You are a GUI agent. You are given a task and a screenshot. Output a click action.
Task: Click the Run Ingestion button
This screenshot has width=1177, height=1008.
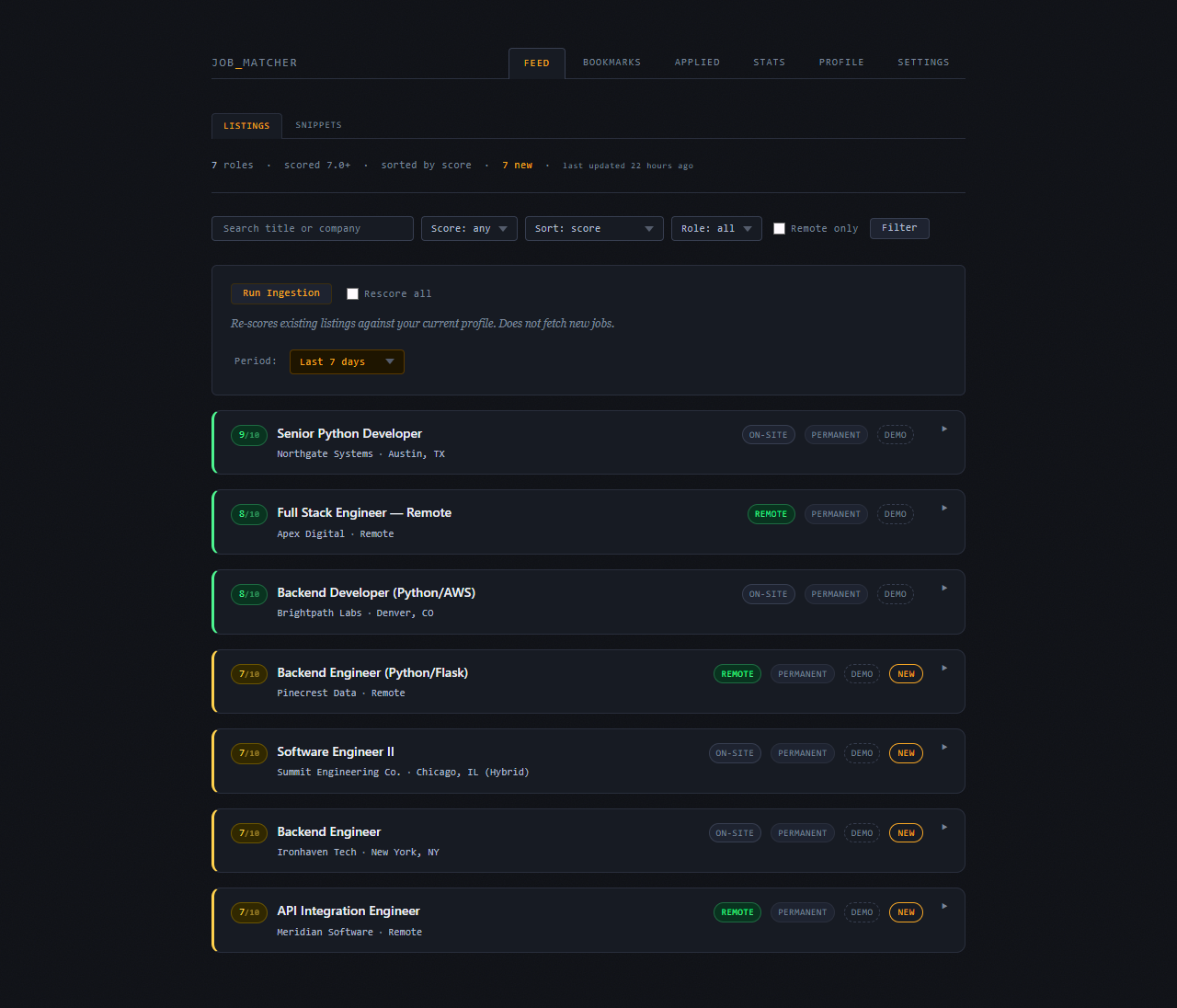pyautogui.click(x=281, y=293)
